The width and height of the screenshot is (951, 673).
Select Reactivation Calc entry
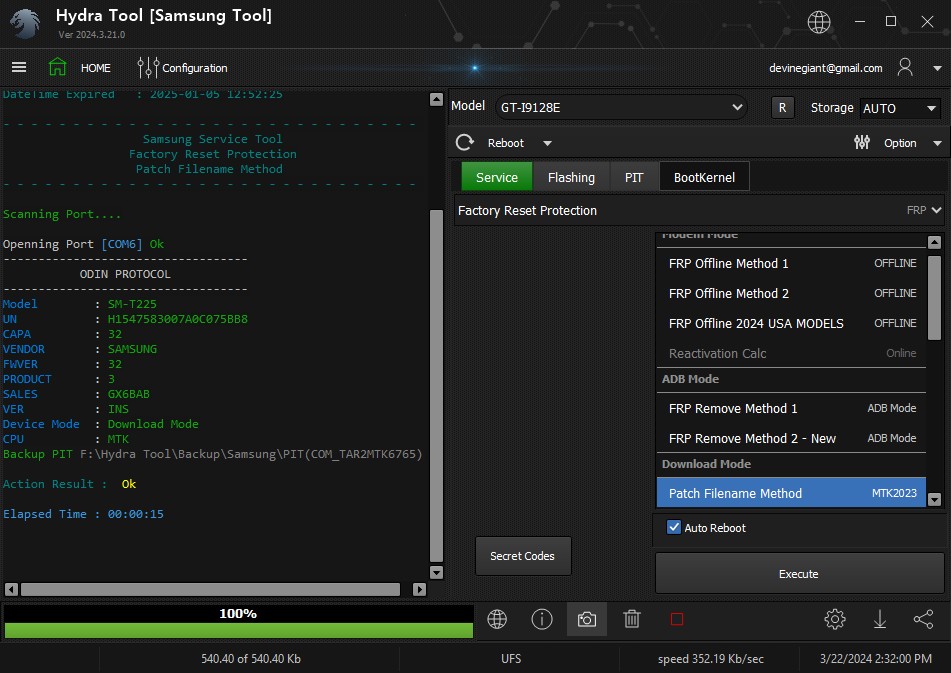[x=791, y=353]
